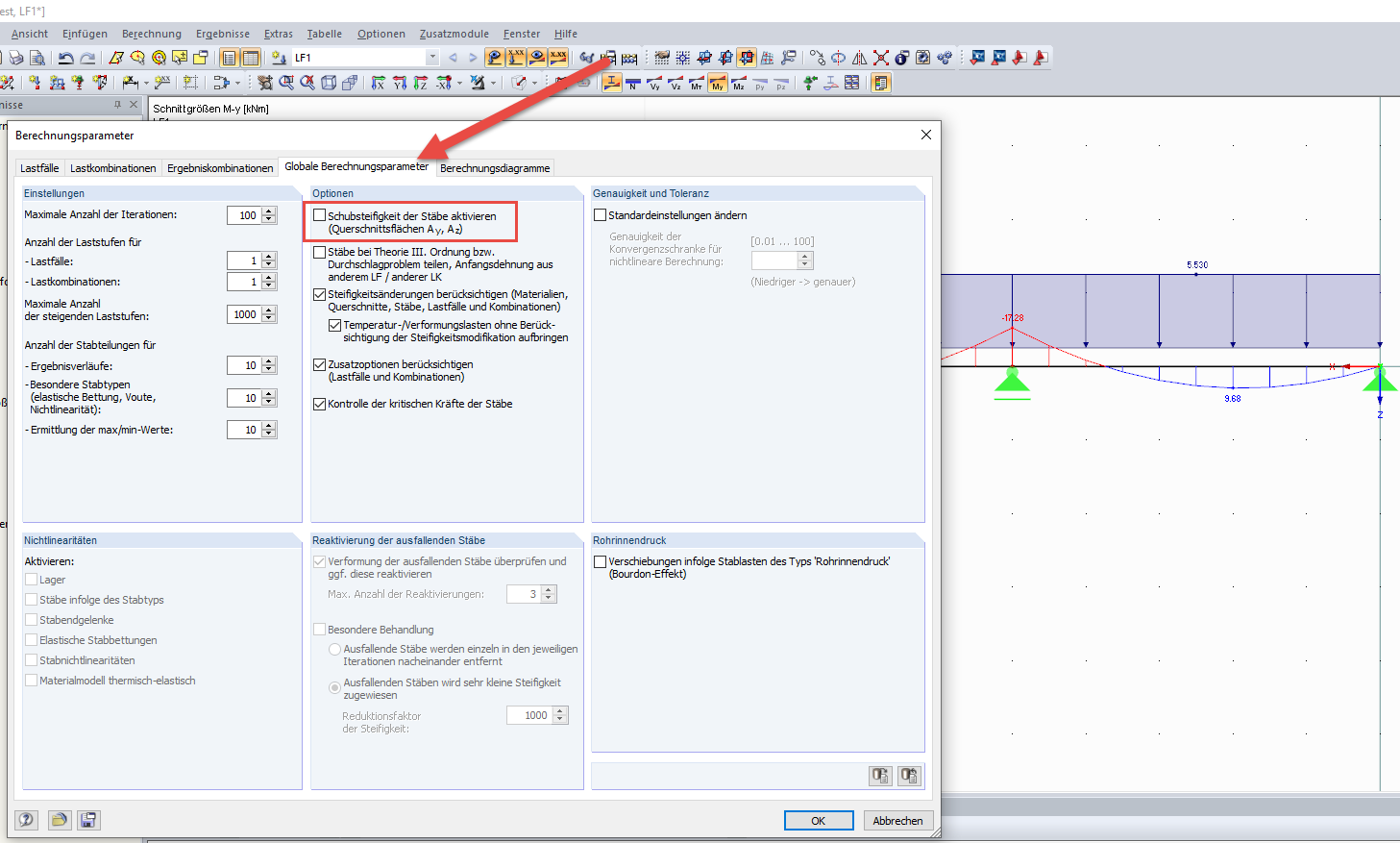Enable Standardeinstellungen ändern option
Viewport: 1400px width, 843px height.
tap(599, 213)
